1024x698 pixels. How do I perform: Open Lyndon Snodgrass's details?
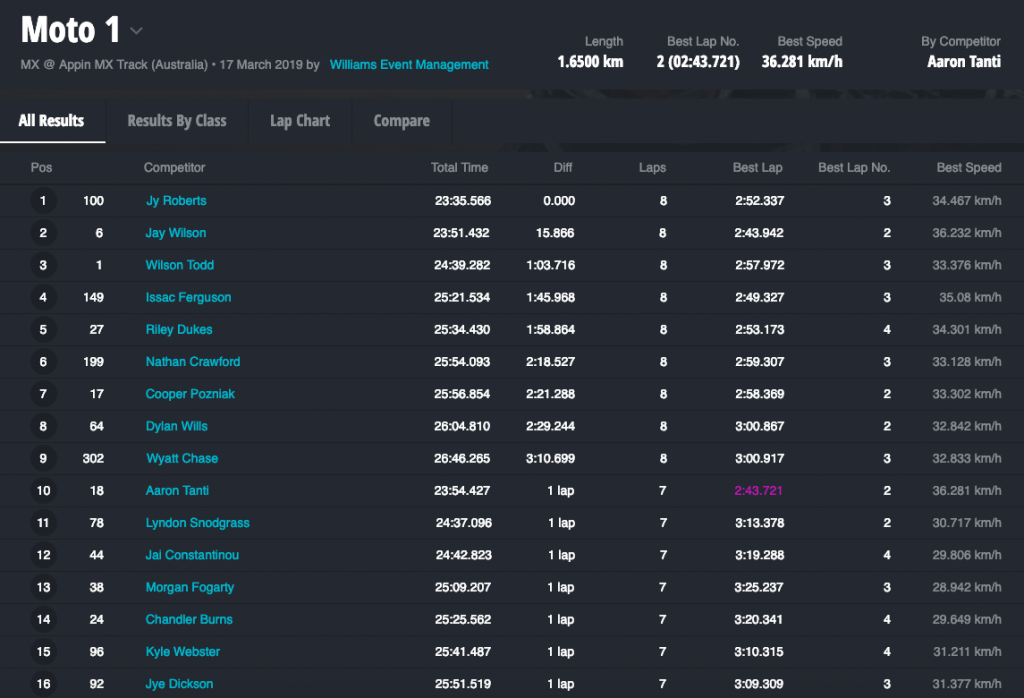coord(197,523)
